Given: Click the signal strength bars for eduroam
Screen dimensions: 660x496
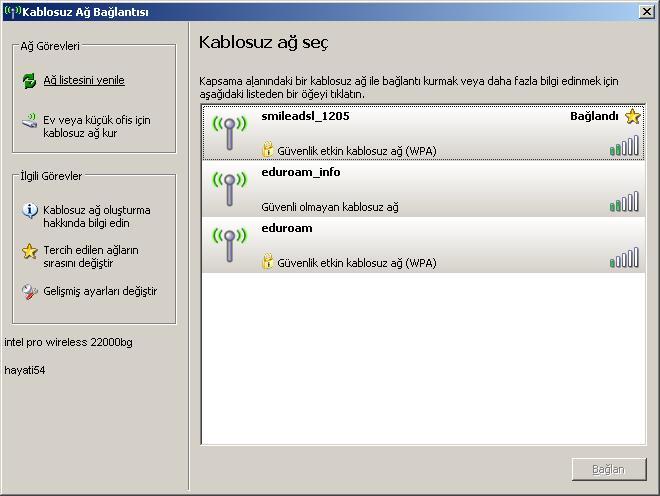Looking at the screenshot, I should (x=624, y=257).
